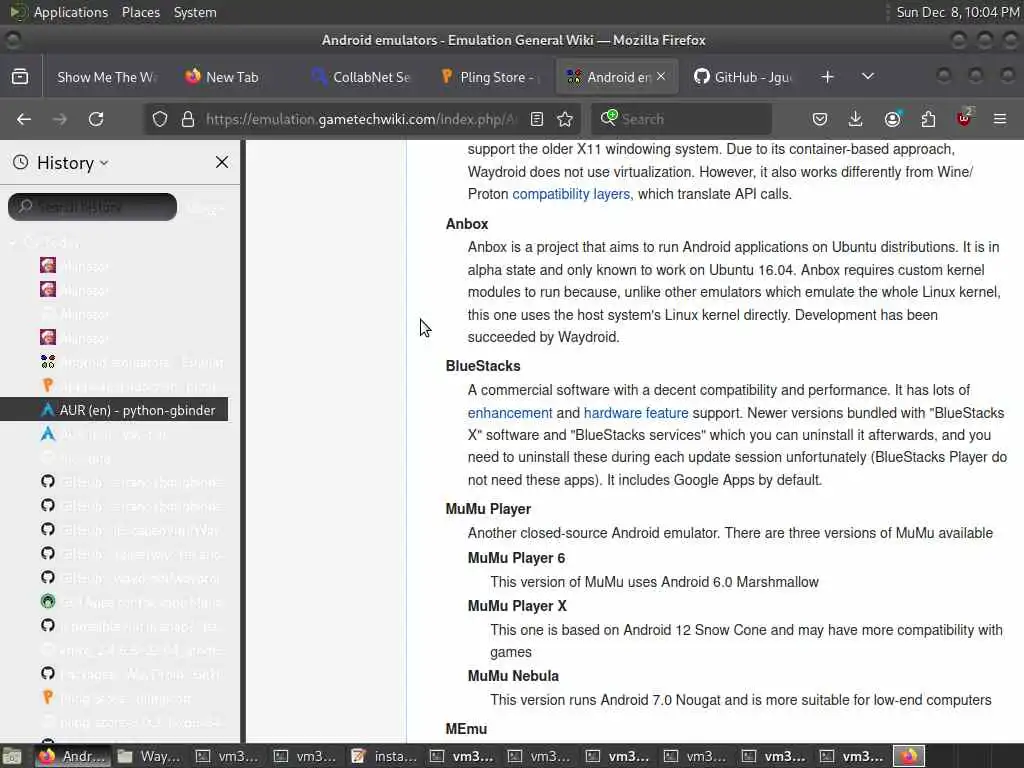Toggle reader view for this page
Screen dimensions: 1024x768
(537, 119)
